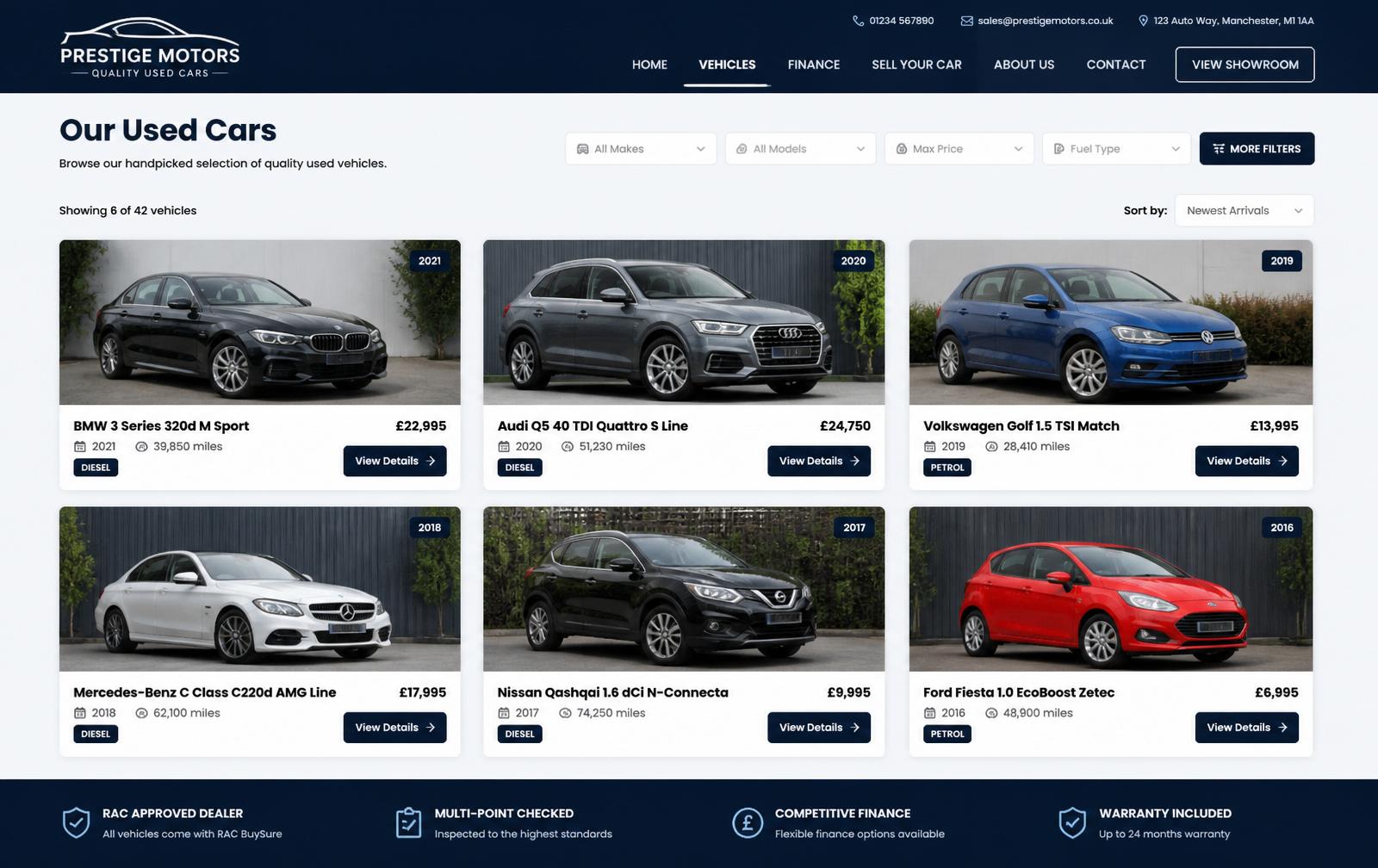Open the Contact page
The height and width of the screenshot is (868, 1378).
tap(1115, 65)
